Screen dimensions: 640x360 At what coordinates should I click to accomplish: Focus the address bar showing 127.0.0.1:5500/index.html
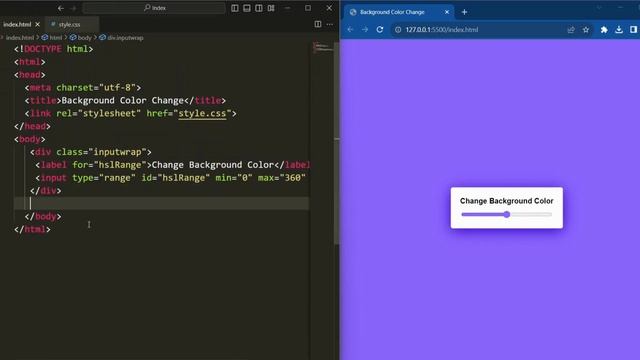pos(442,30)
